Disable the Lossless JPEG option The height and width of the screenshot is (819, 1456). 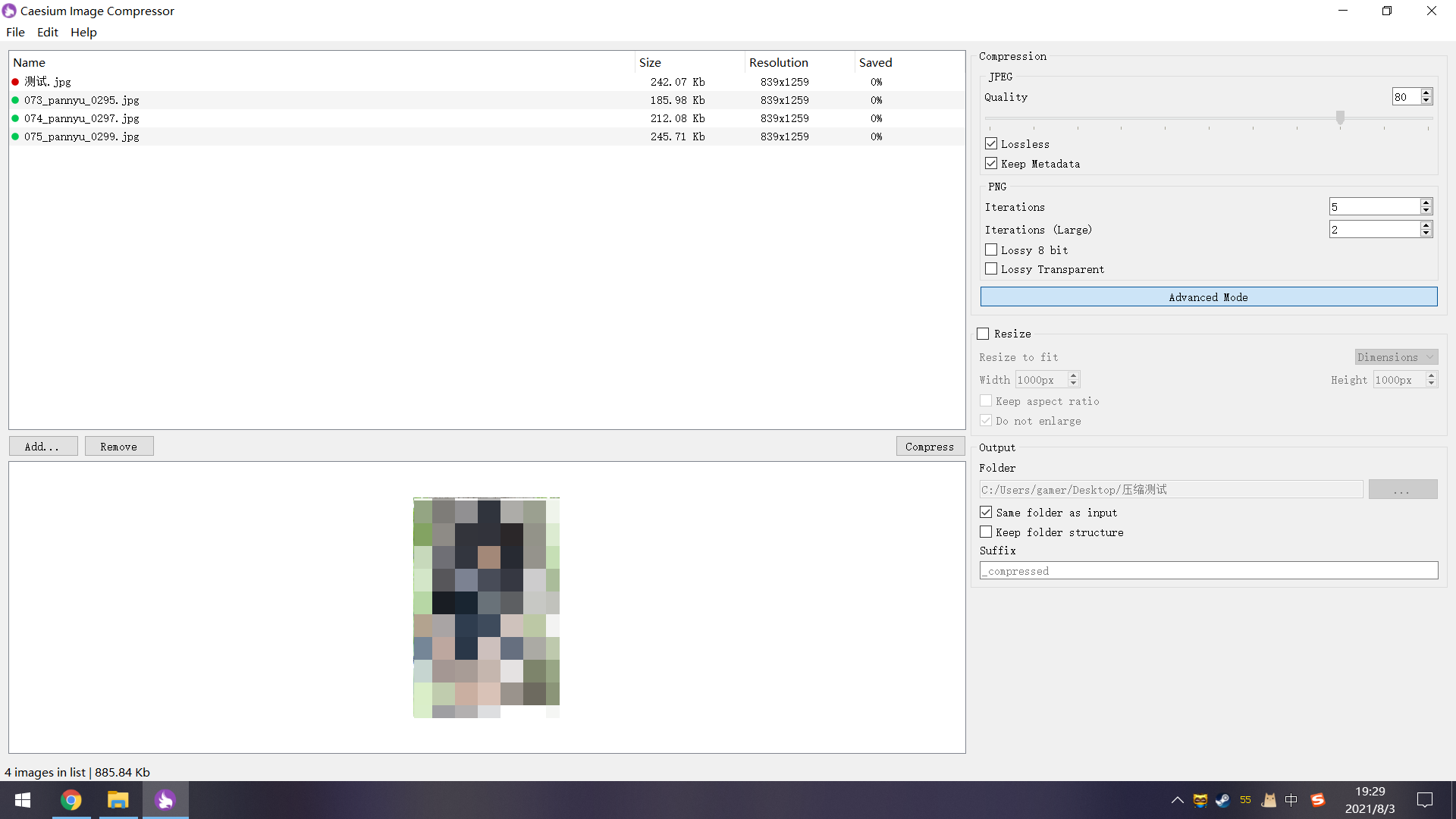991,143
